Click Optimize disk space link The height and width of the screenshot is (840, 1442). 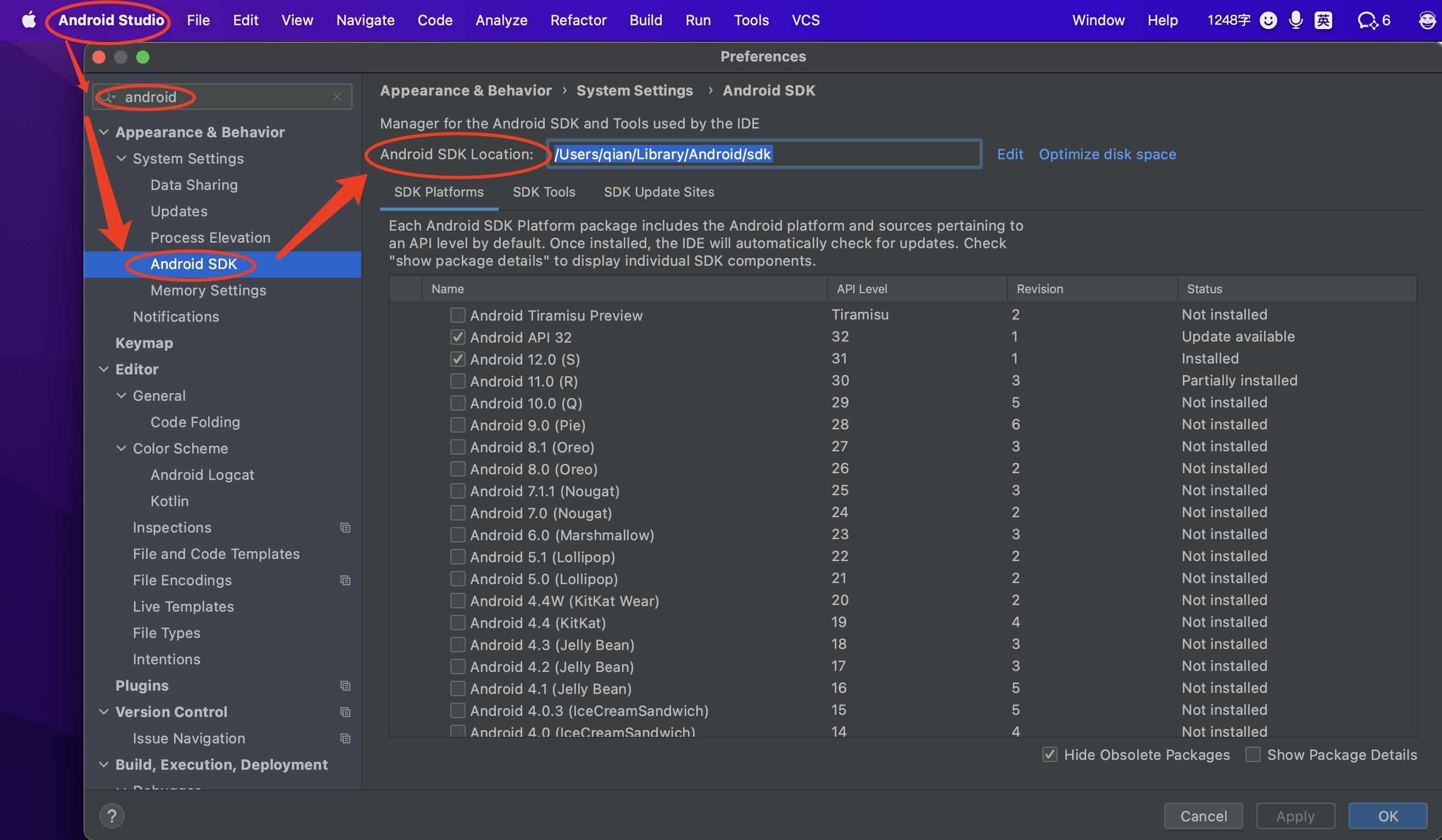click(x=1107, y=154)
